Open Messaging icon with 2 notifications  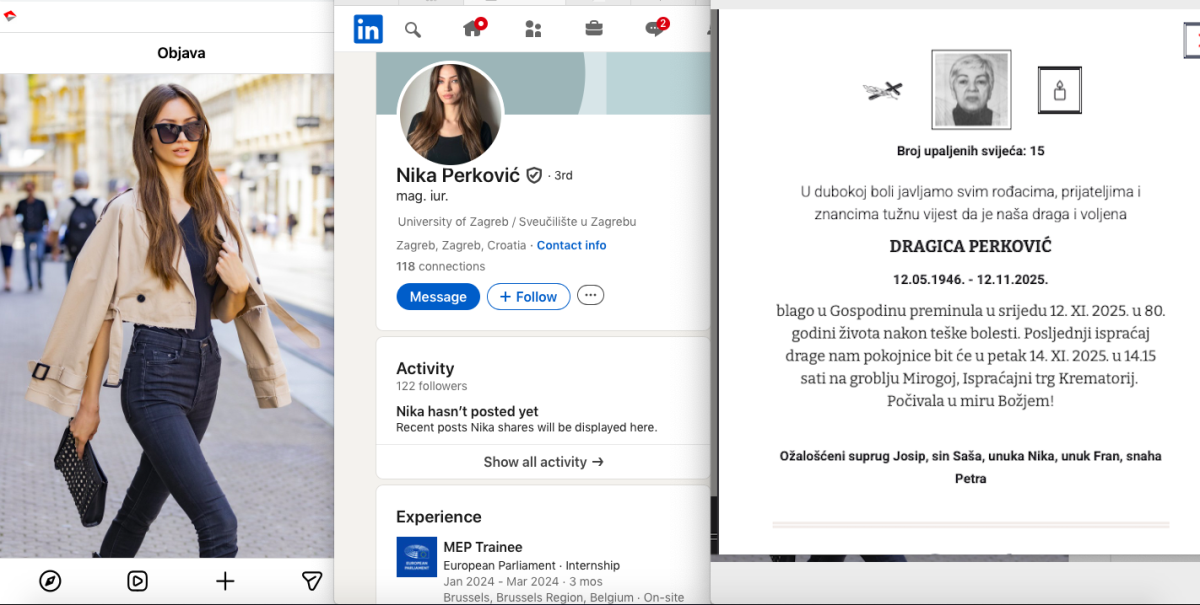tap(655, 29)
